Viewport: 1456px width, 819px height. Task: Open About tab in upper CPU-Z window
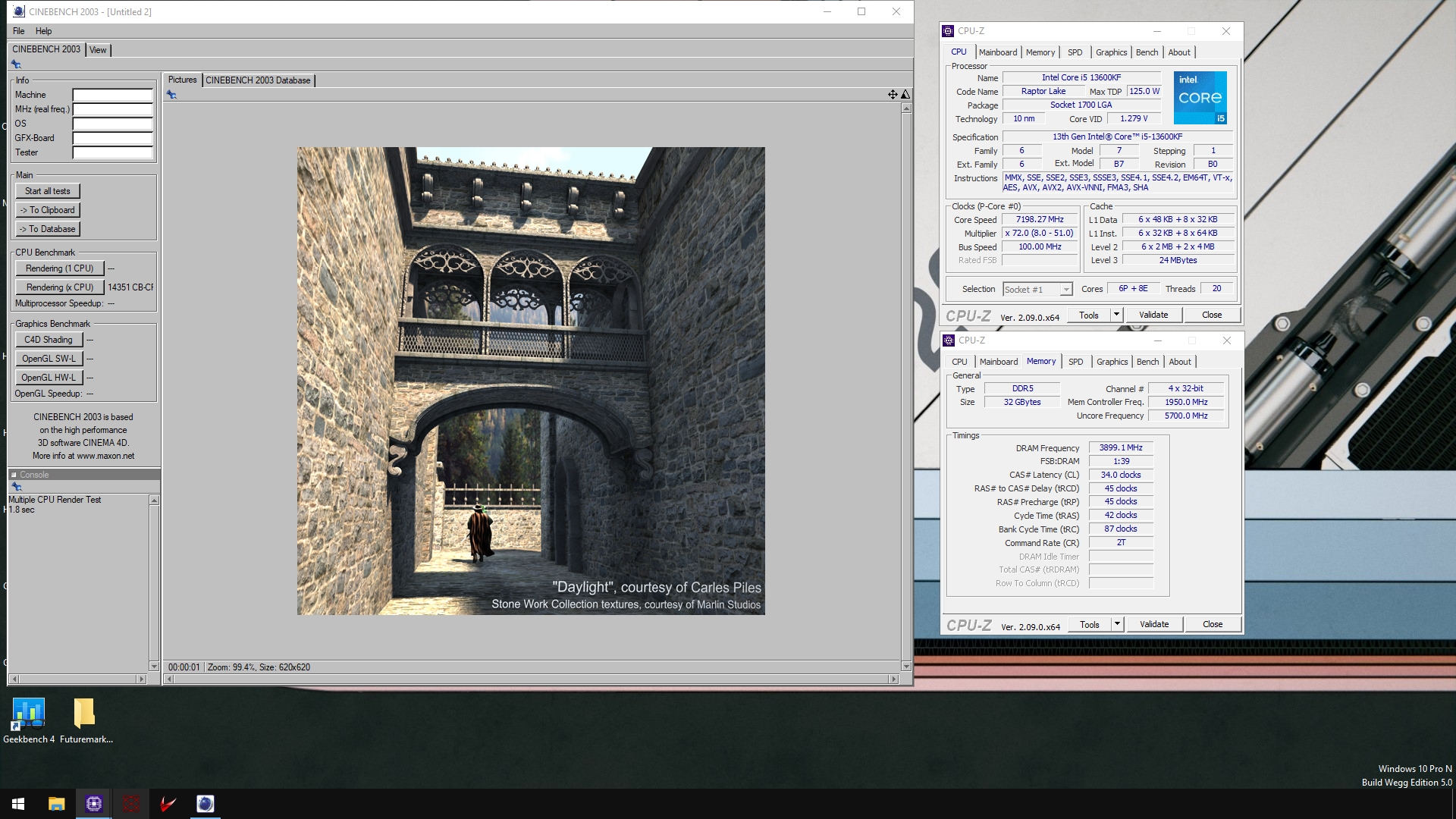(1179, 52)
